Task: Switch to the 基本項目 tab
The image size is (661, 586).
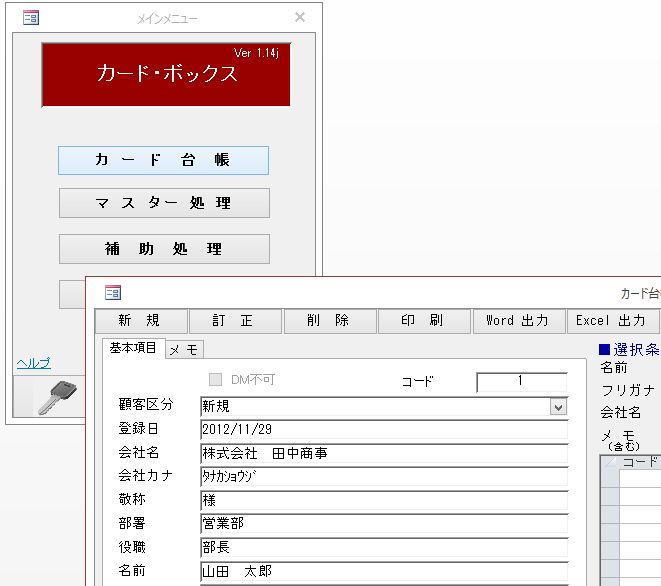Action: (133, 348)
